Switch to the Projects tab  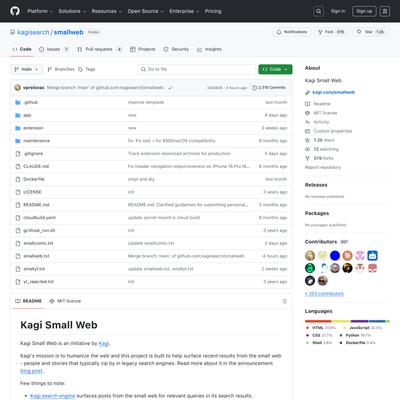[x=143, y=49]
